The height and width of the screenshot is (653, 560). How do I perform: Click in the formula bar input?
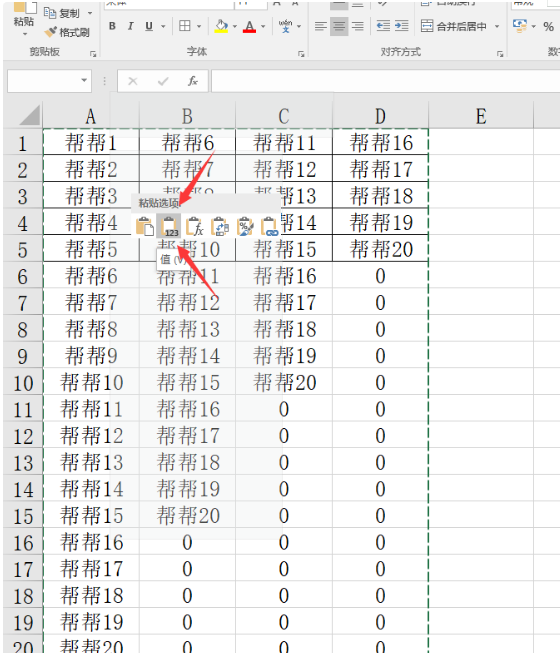[x=386, y=81]
